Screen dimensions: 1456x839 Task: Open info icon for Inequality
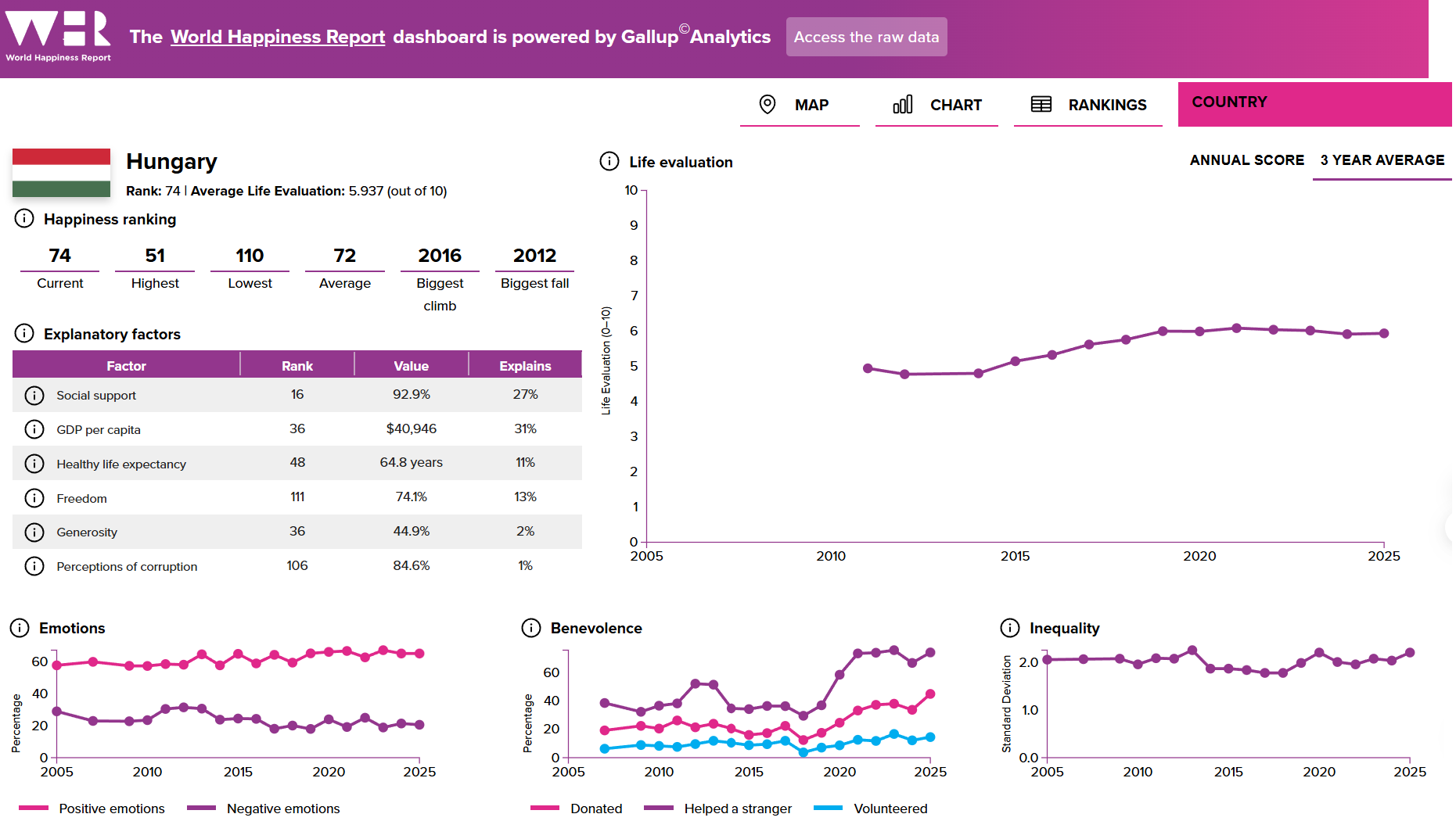pyautogui.click(x=1010, y=628)
